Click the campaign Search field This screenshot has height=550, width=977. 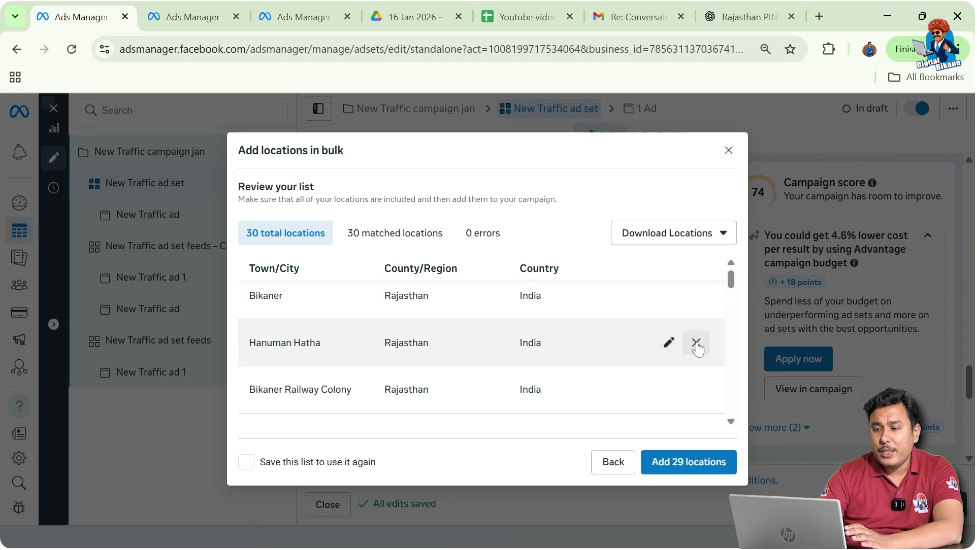pyautogui.click(x=183, y=110)
